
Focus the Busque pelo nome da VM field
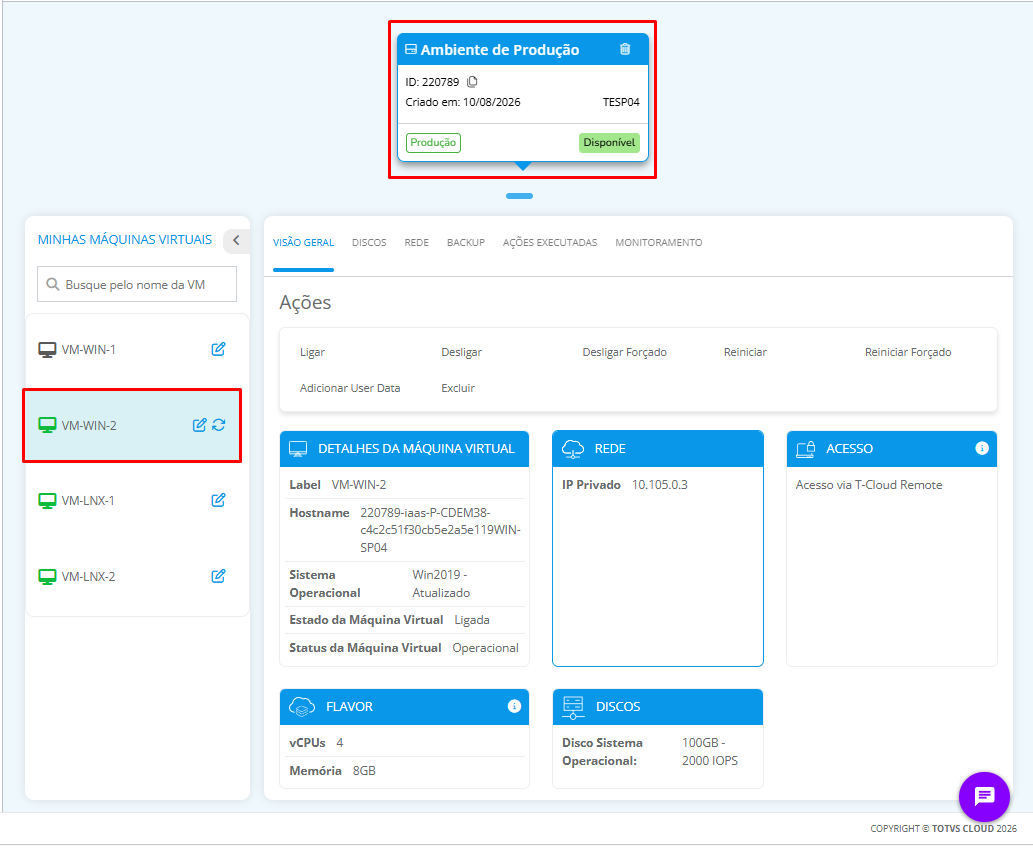pyautogui.click(x=137, y=284)
